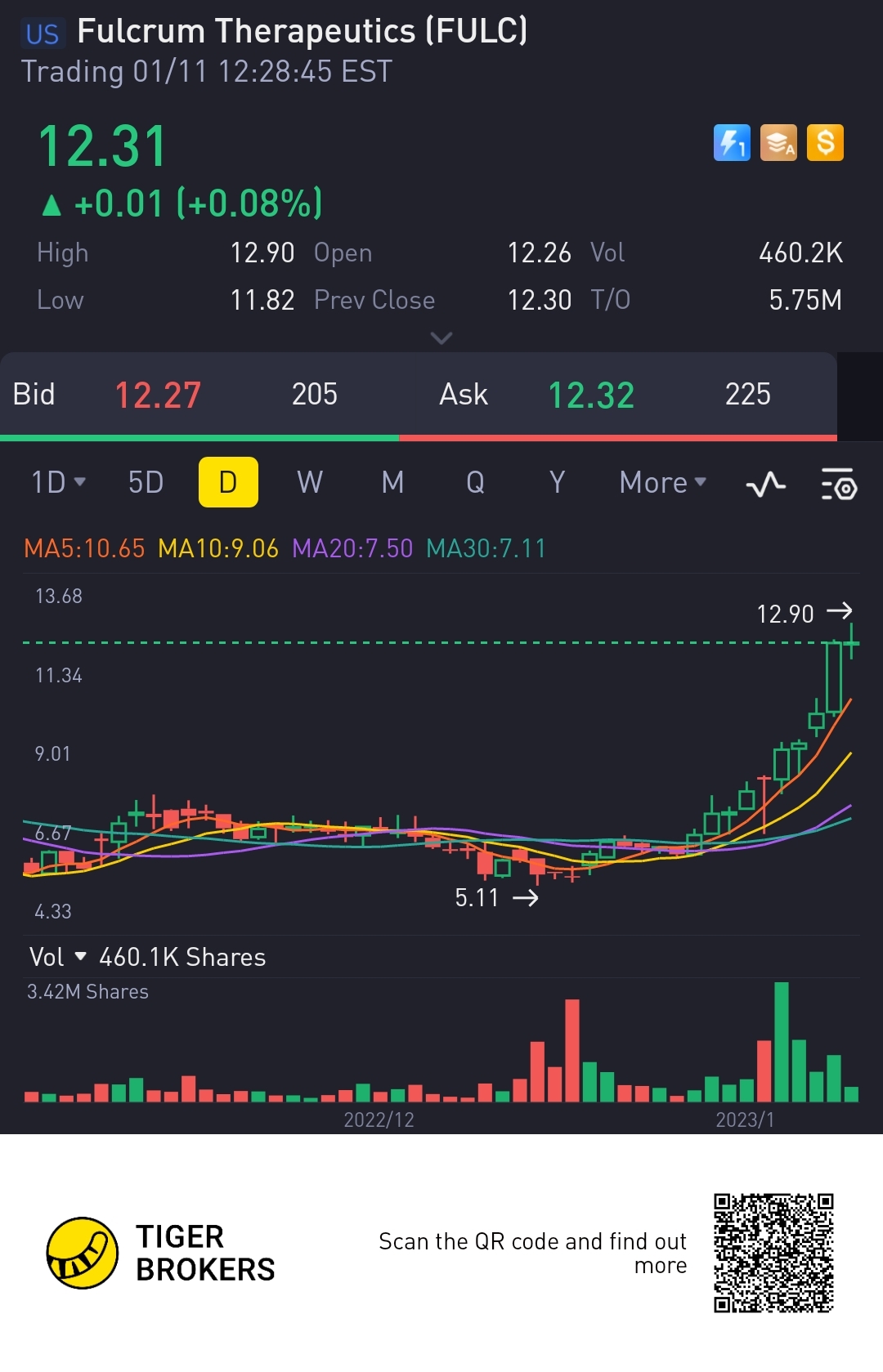The width and height of the screenshot is (883, 1372).
Task: Tap the High value 12.90
Action: tap(262, 253)
